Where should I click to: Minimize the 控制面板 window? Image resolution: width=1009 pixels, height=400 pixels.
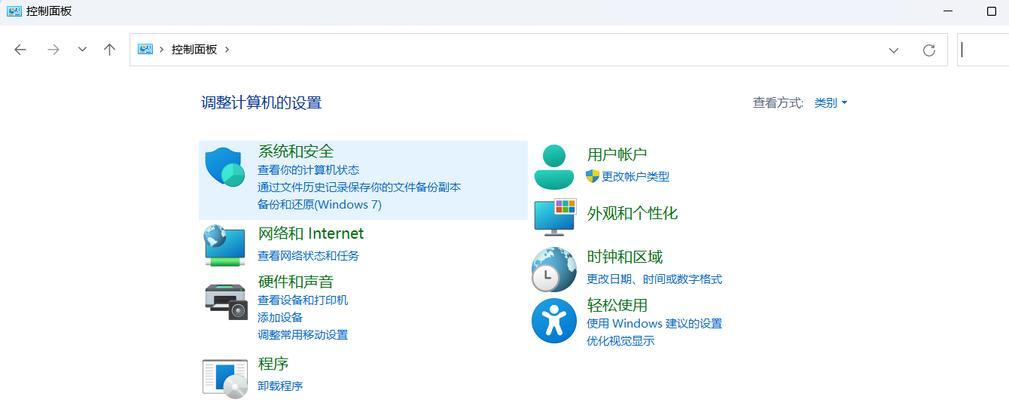[x=947, y=12]
